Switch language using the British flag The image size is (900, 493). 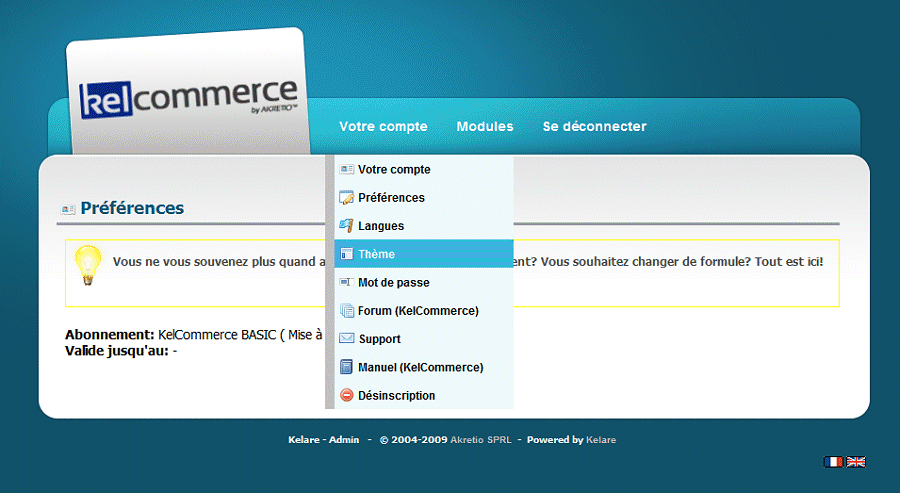856,462
